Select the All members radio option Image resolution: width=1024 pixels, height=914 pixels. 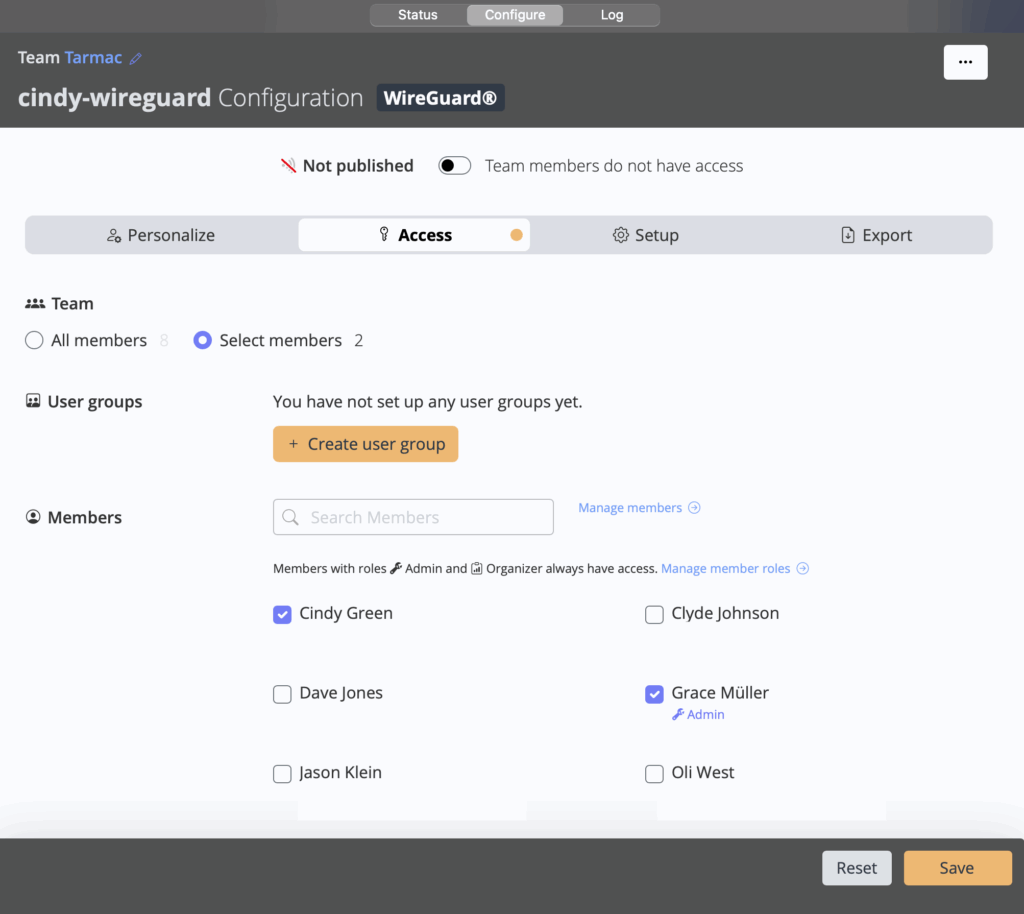pos(34,341)
